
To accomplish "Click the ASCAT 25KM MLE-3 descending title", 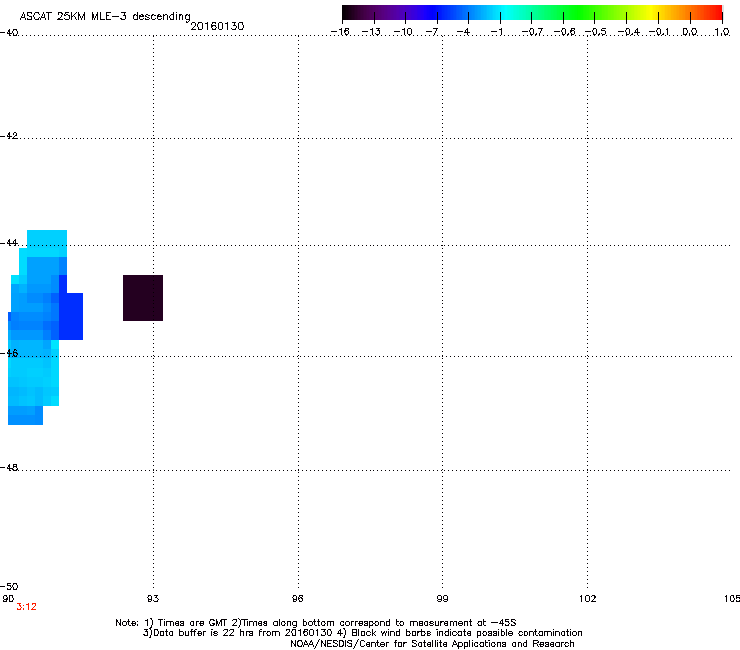I will (x=105, y=17).
